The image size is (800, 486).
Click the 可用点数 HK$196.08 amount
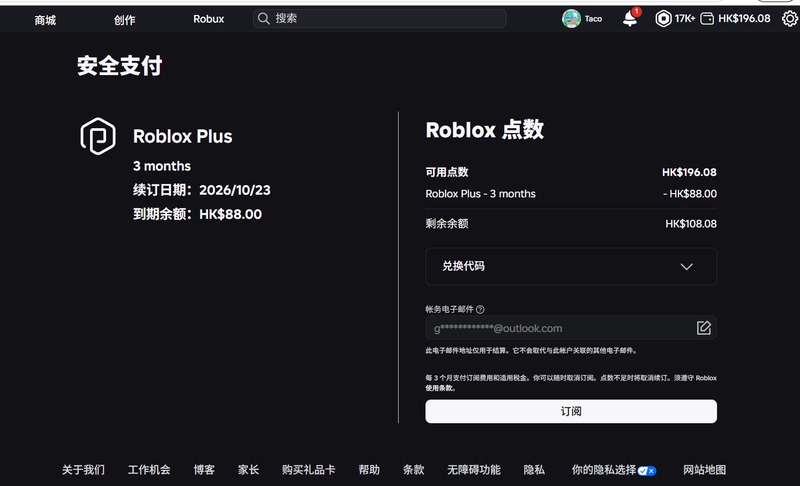click(x=689, y=172)
